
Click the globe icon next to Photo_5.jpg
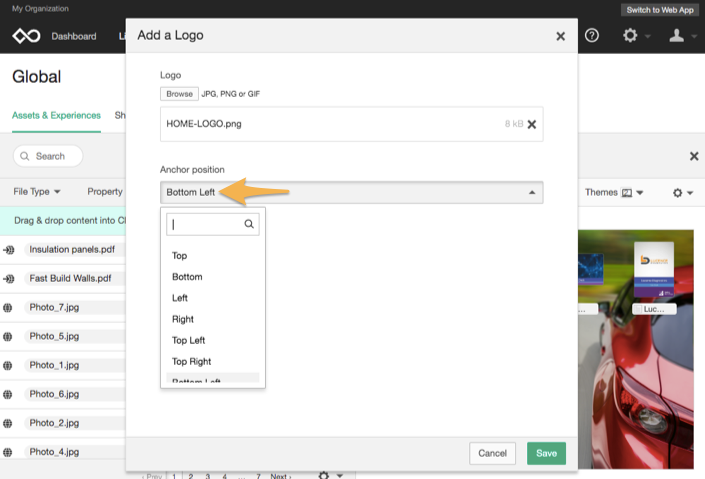[8, 336]
